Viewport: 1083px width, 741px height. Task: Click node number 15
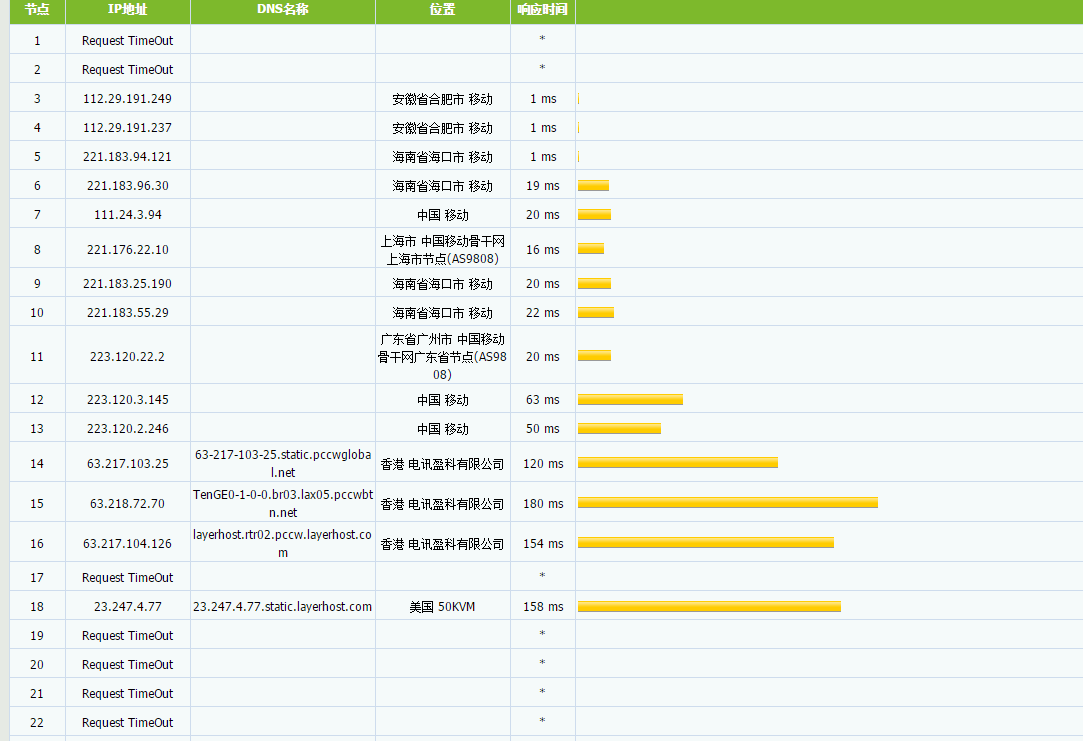[x=37, y=503]
